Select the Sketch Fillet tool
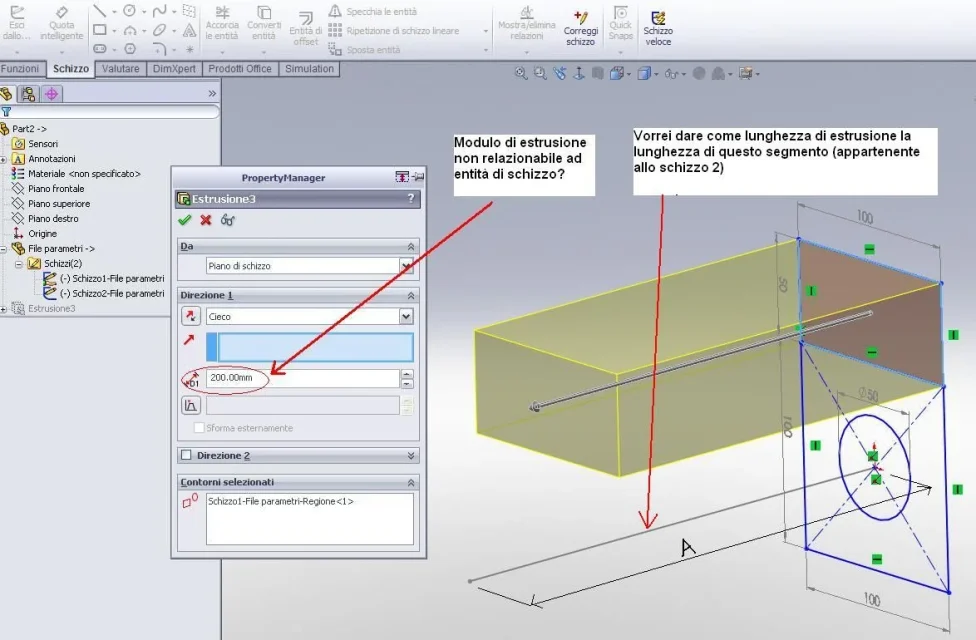 pos(159,49)
